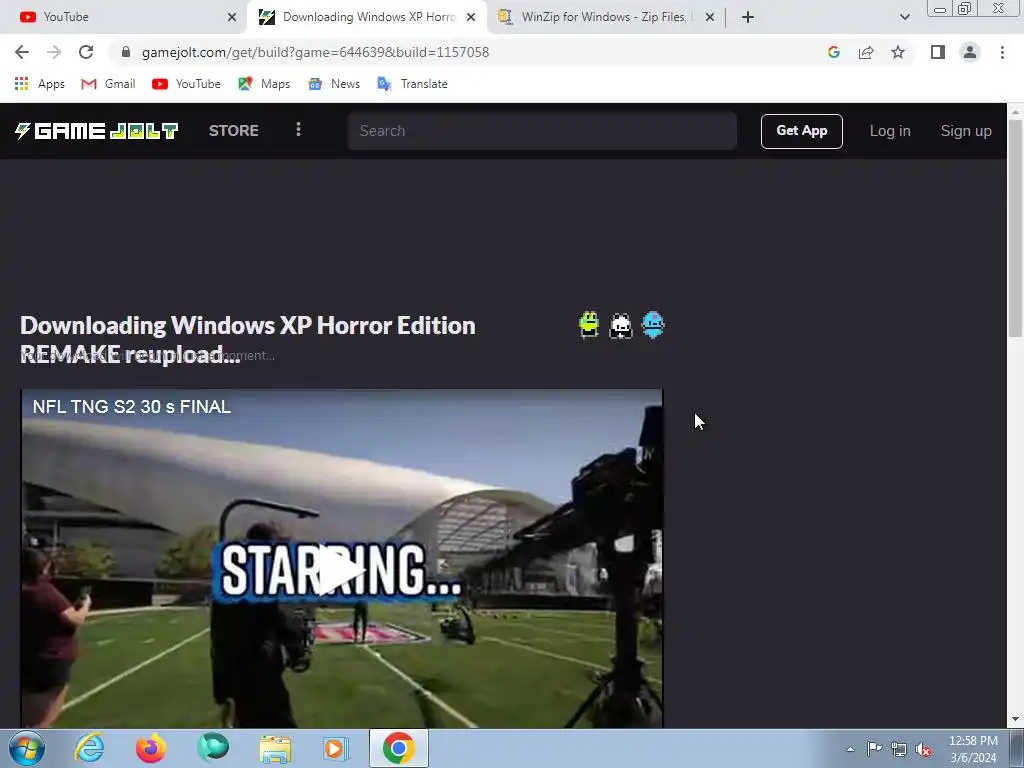Screen dimensions: 1024x768
Task: Click the NFL TNG S2 30 s FINAL title
Action: pyautogui.click(x=132, y=407)
